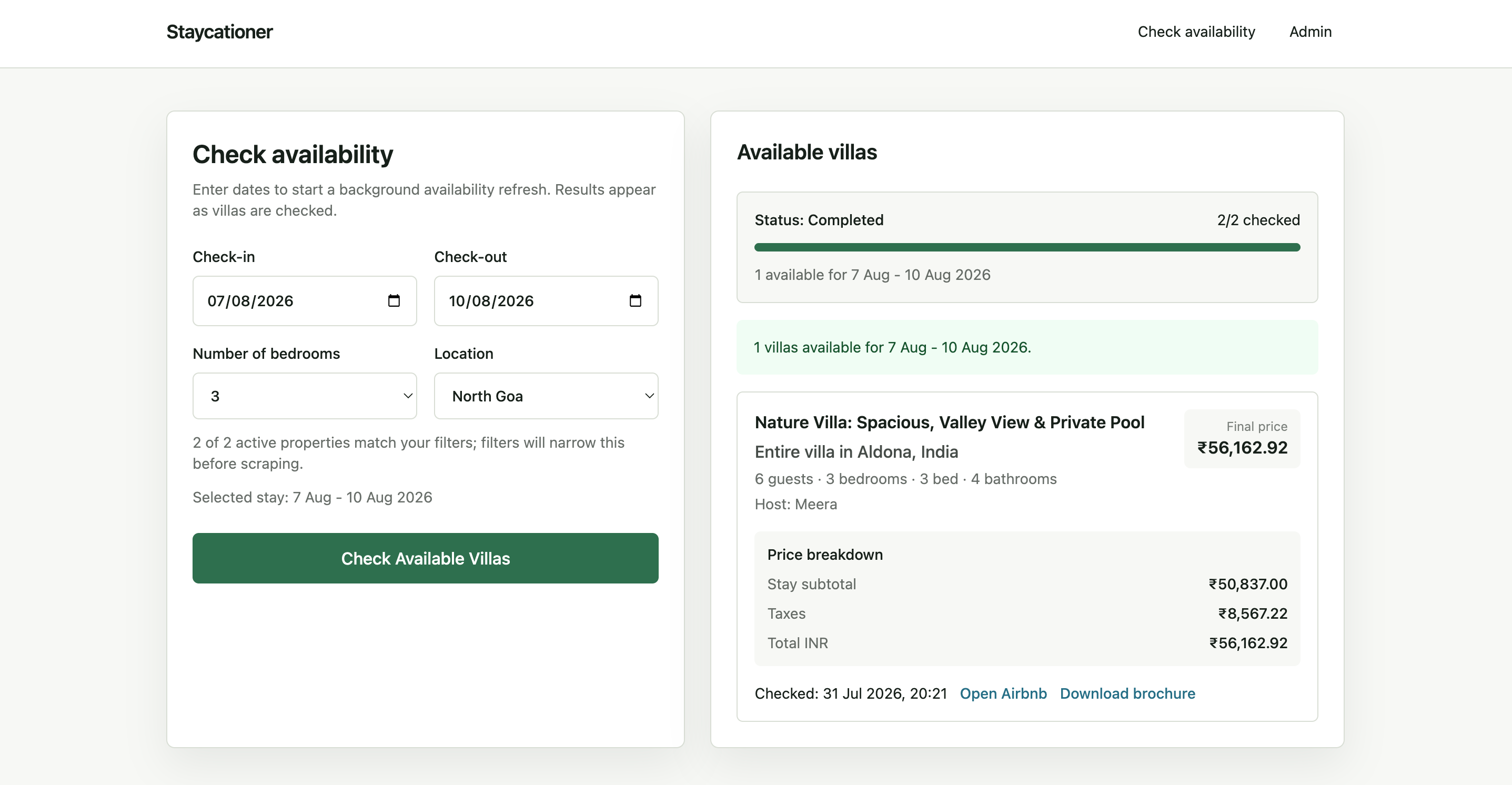Click 'Selected stay: 7 Aug - 10 Aug 2026'
Viewport: 1512px width, 785px height.
coord(313,497)
